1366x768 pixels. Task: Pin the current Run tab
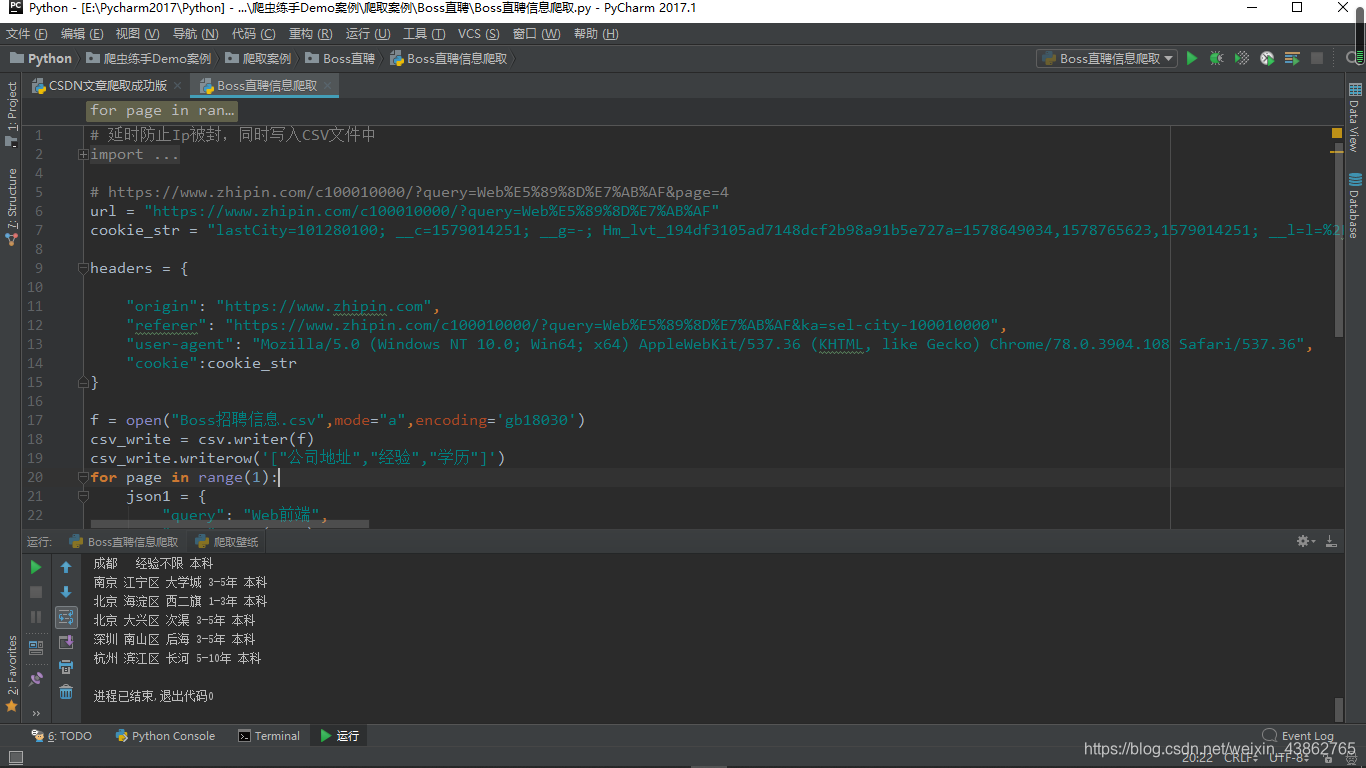[36, 678]
